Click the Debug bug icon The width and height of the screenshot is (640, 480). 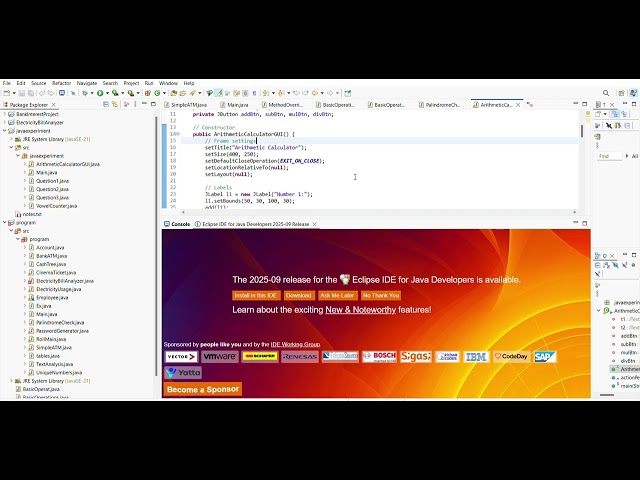coord(85,93)
